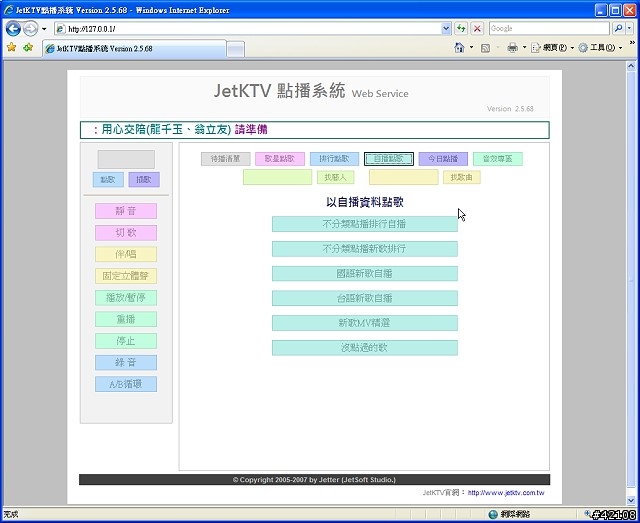Click the yellow song title search field
Screen dimensions: 640x523
[404, 177]
